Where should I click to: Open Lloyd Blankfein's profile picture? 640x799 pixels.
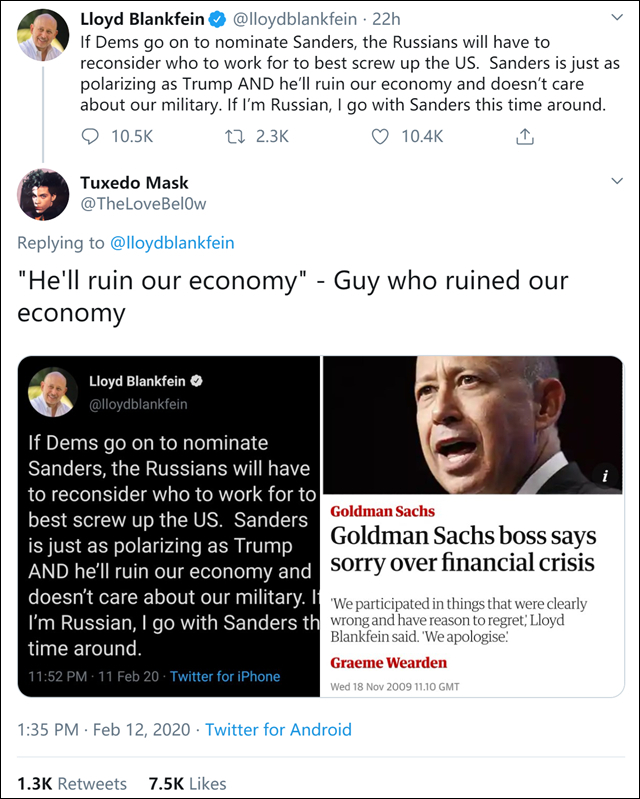(42, 34)
